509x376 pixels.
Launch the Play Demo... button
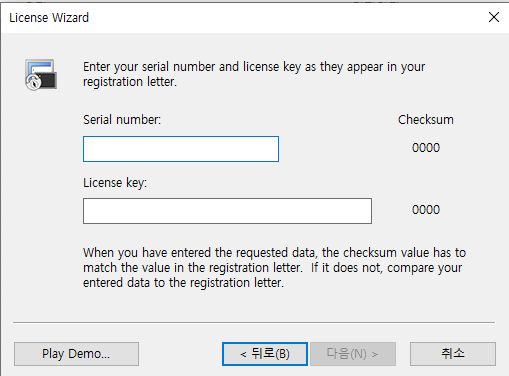point(76,354)
